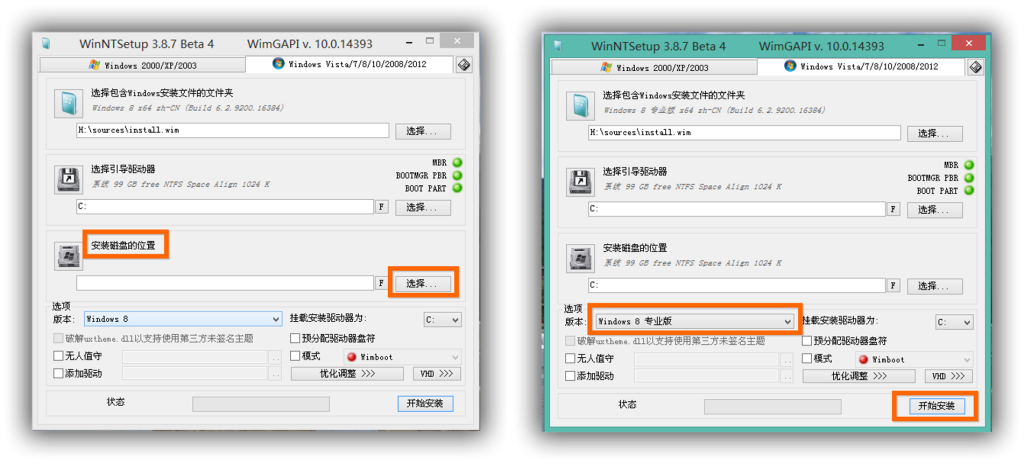Click the diamond tools icon beside tabs in teal-bordered window

click(x=976, y=67)
